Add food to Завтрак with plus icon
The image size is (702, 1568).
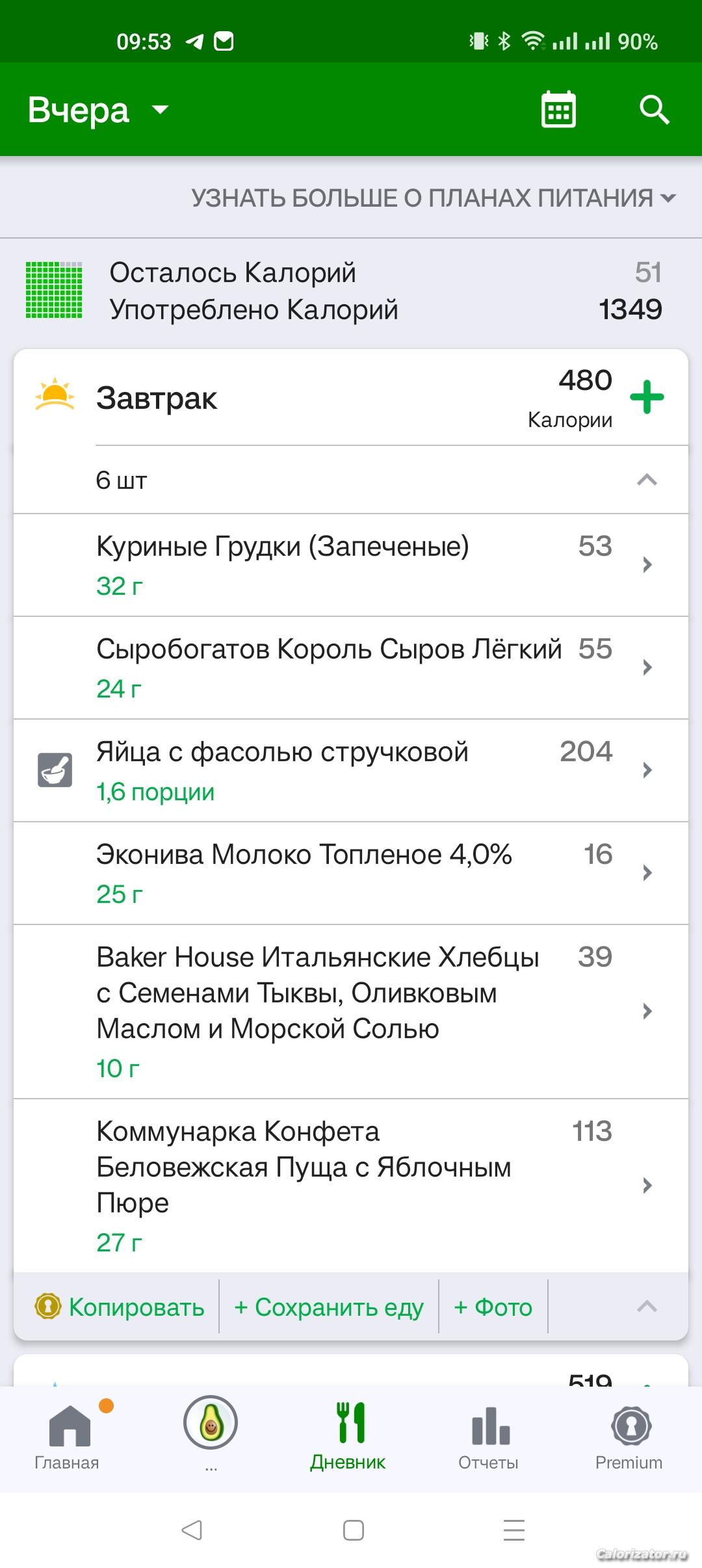(x=647, y=397)
